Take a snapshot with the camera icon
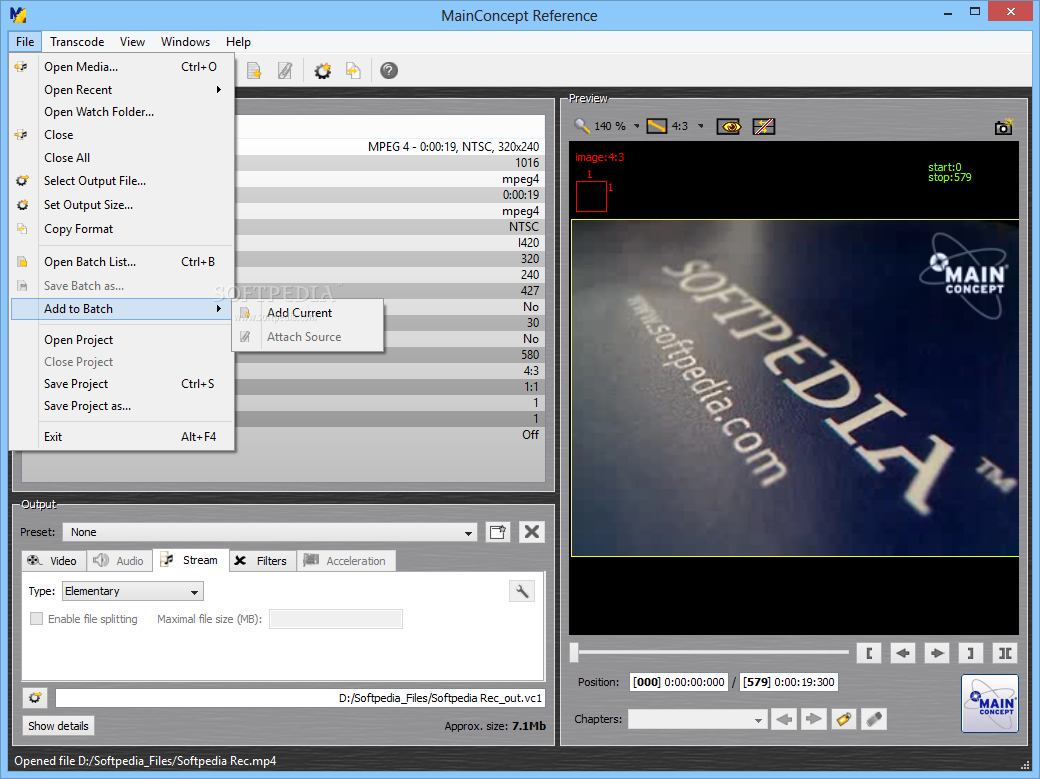This screenshot has width=1040, height=779. 1004,127
